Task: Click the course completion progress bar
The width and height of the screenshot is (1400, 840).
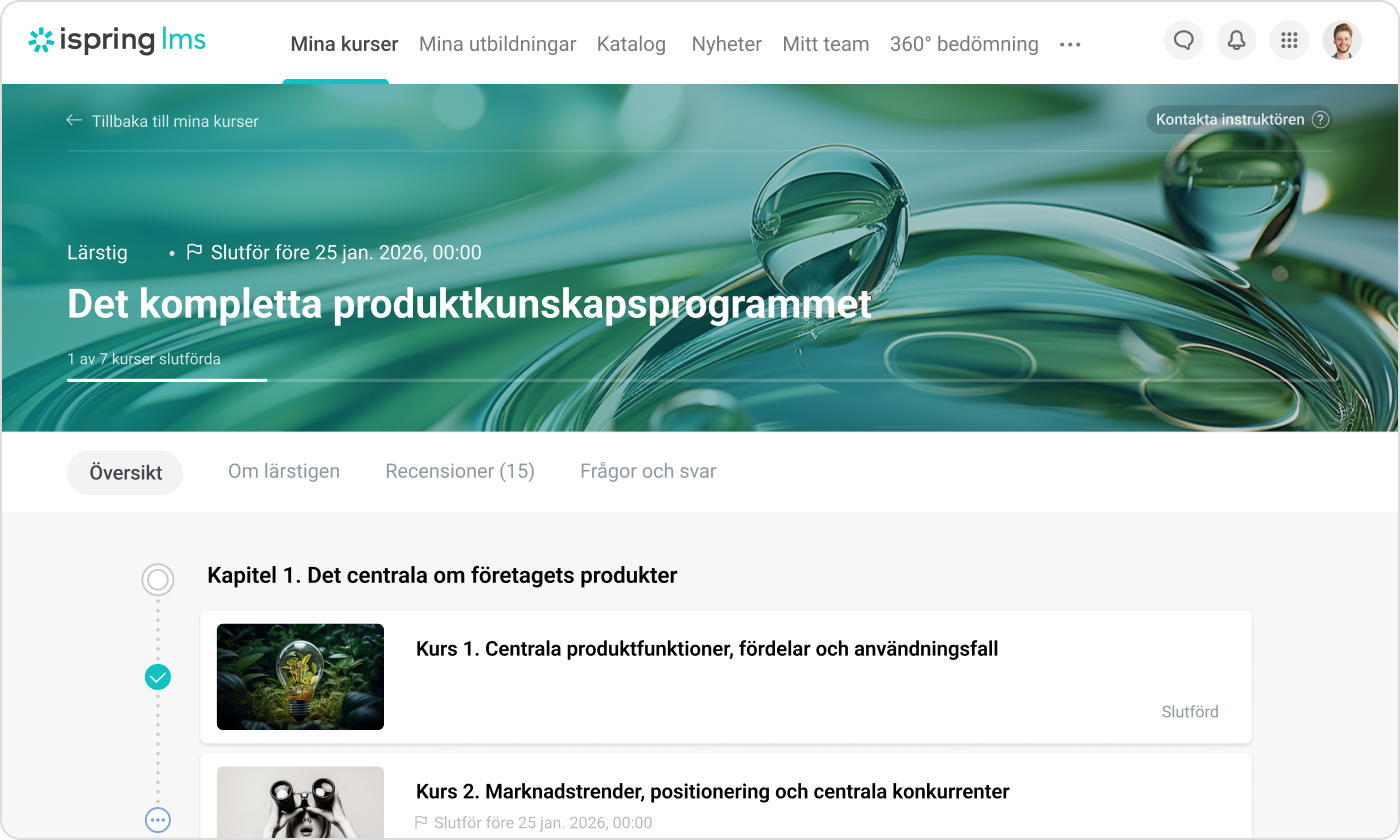Action: [x=700, y=380]
